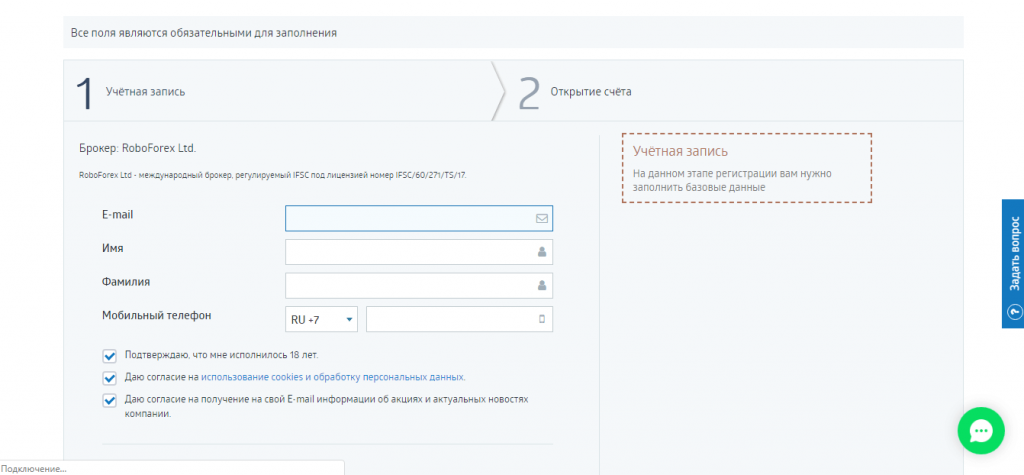Click into the Имя input field
1024x475 pixels.
point(419,252)
